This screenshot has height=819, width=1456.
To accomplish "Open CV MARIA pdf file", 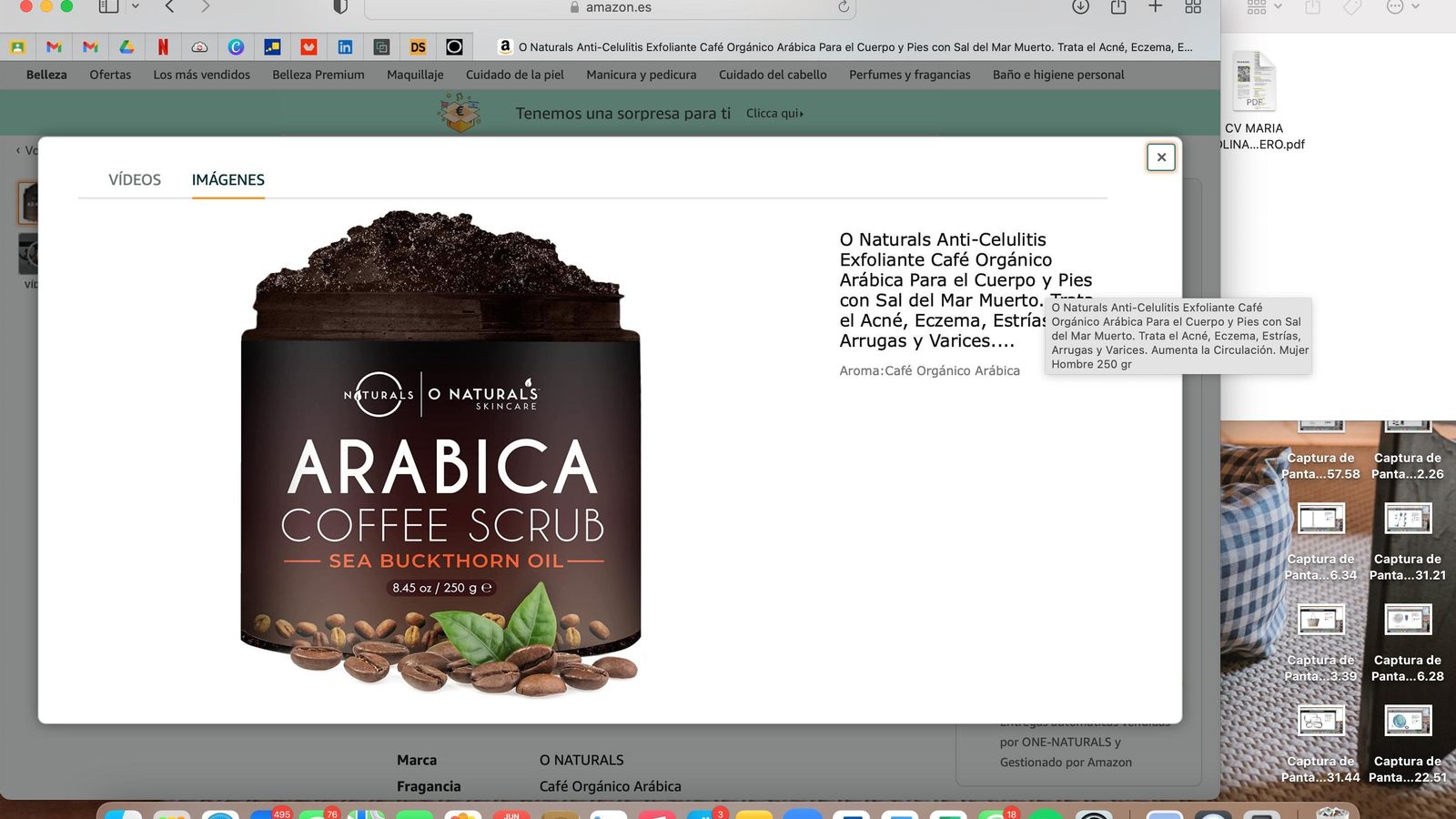I will [1255, 82].
